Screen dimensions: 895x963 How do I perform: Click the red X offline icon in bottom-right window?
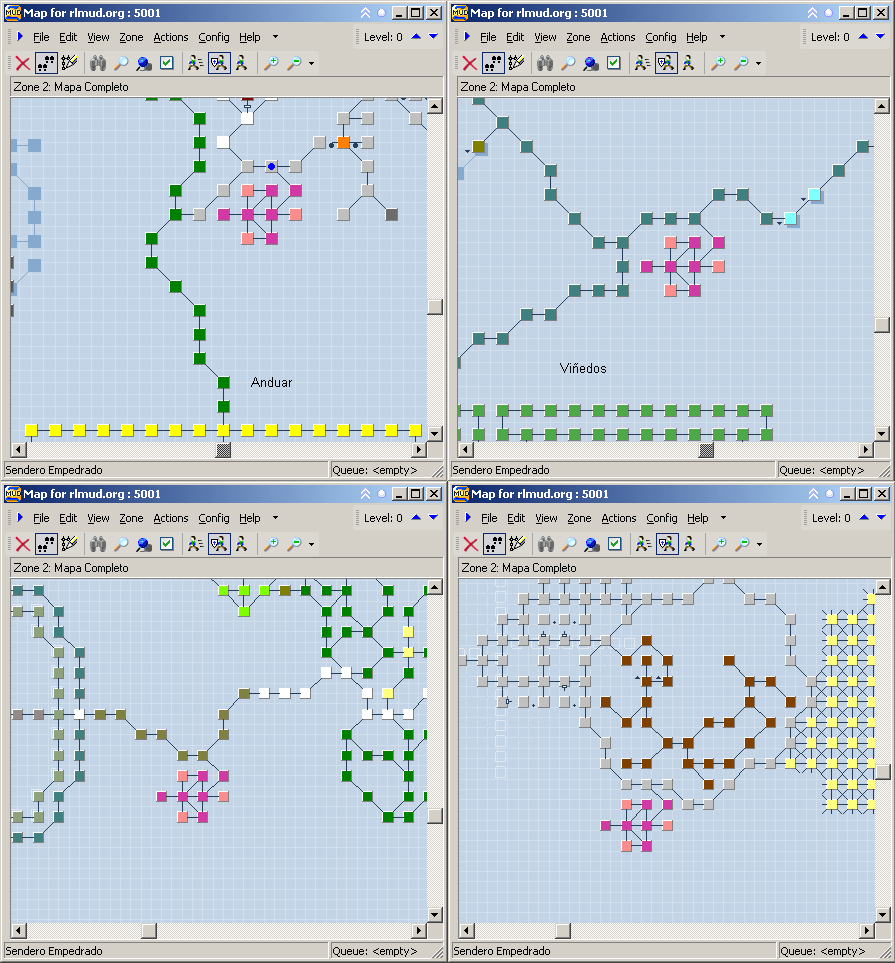click(471, 544)
